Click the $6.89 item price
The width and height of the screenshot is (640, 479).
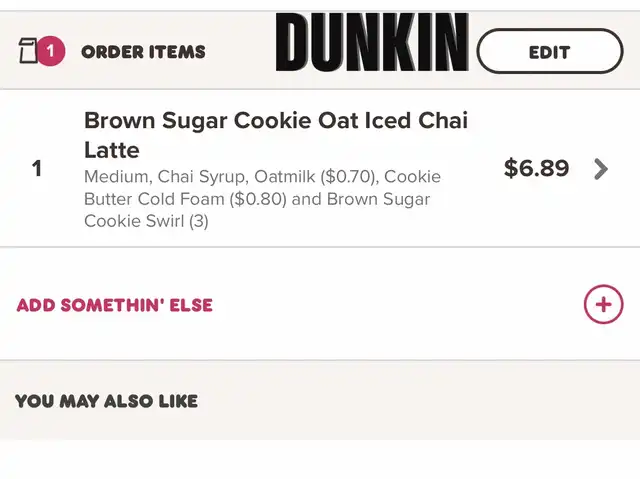point(536,168)
